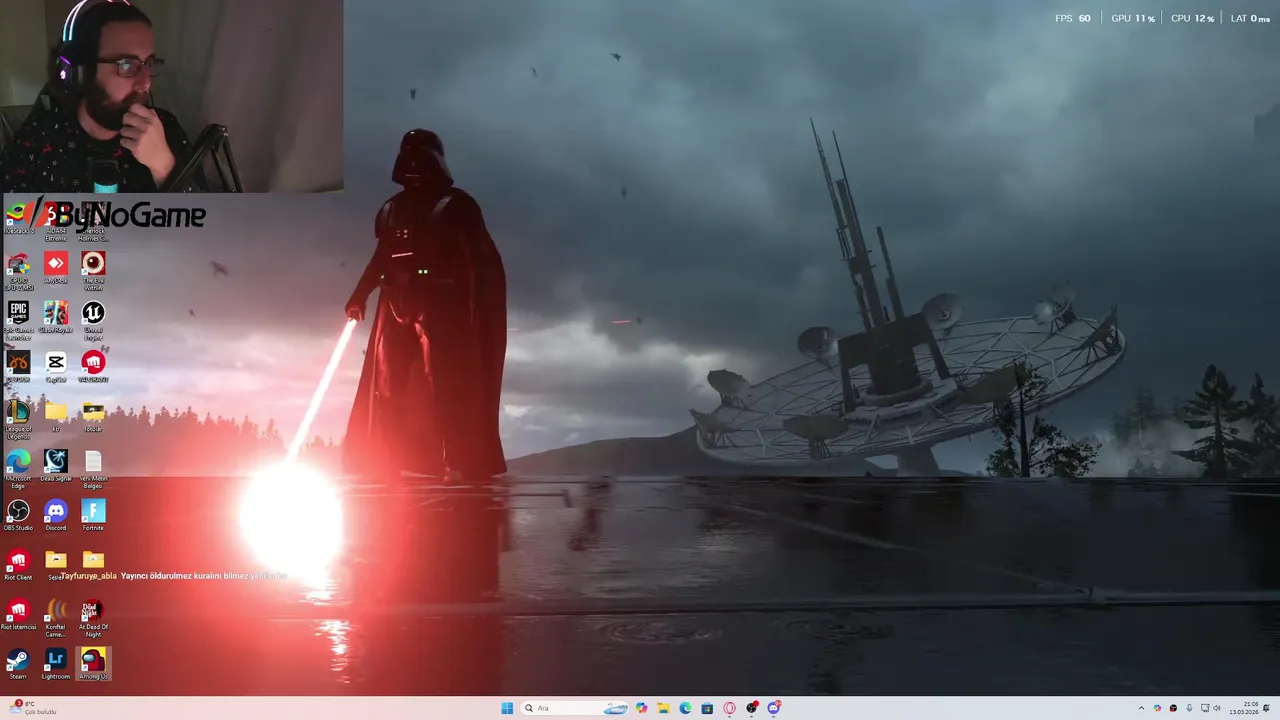The image size is (1280, 720).
Task: Open the Discord desktop shortcut
Action: point(56,516)
